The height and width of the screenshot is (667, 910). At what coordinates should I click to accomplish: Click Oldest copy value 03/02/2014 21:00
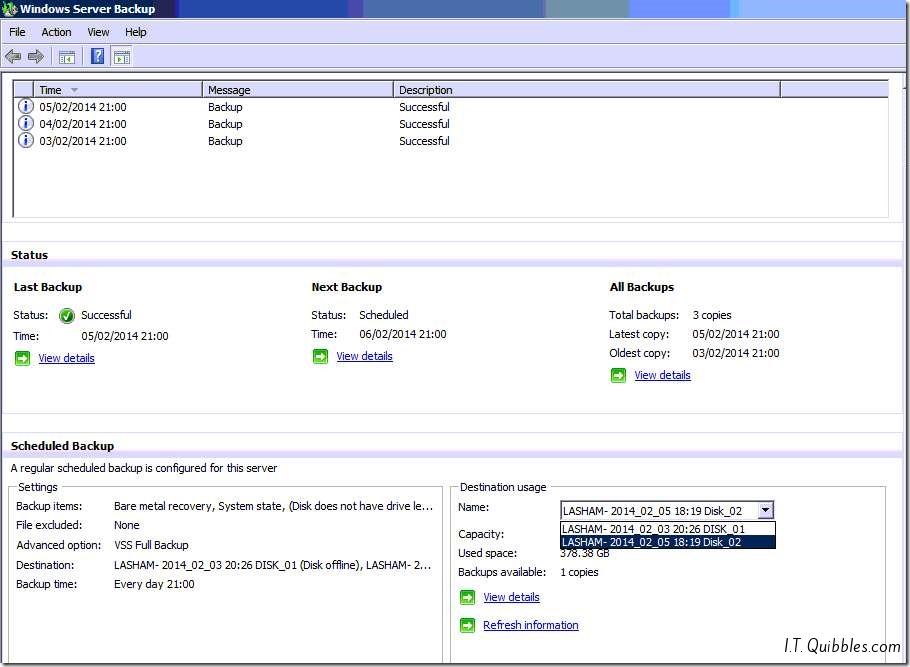point(736,353)
